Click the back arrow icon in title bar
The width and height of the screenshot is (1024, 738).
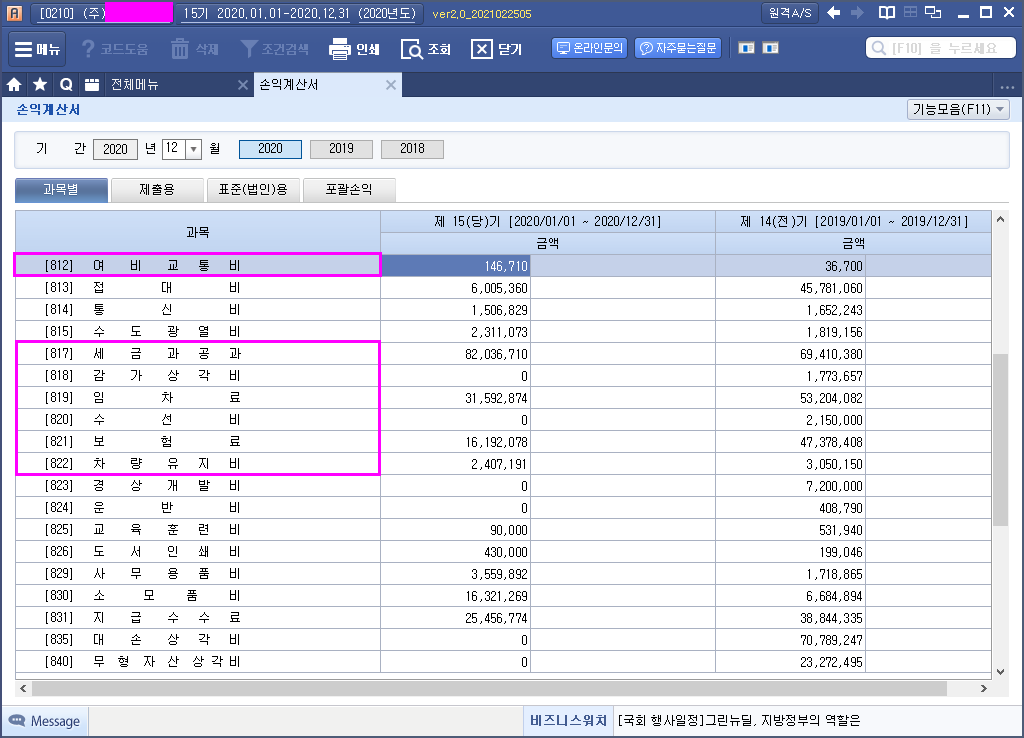point(833,12)
